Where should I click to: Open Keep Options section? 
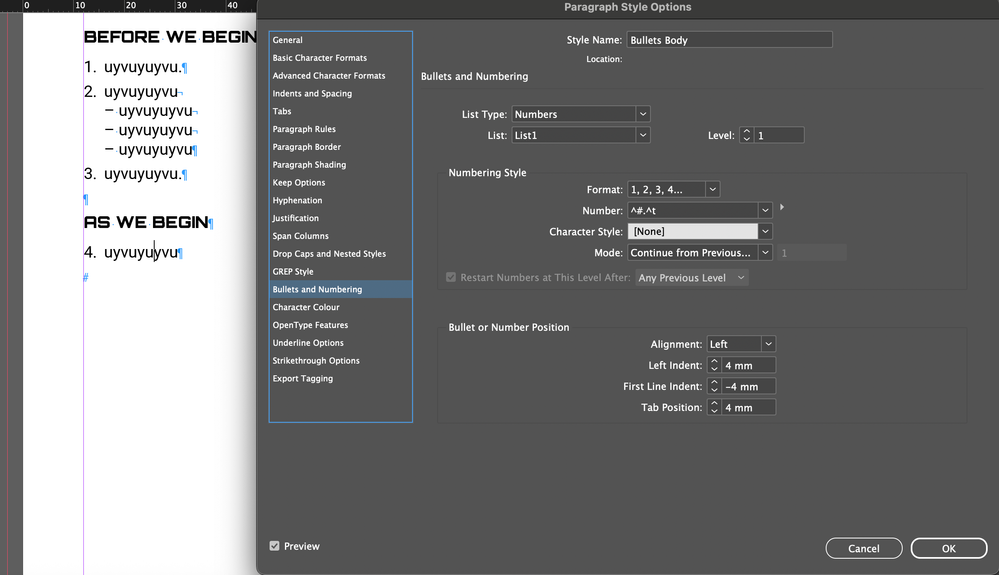tap(340, 182)
